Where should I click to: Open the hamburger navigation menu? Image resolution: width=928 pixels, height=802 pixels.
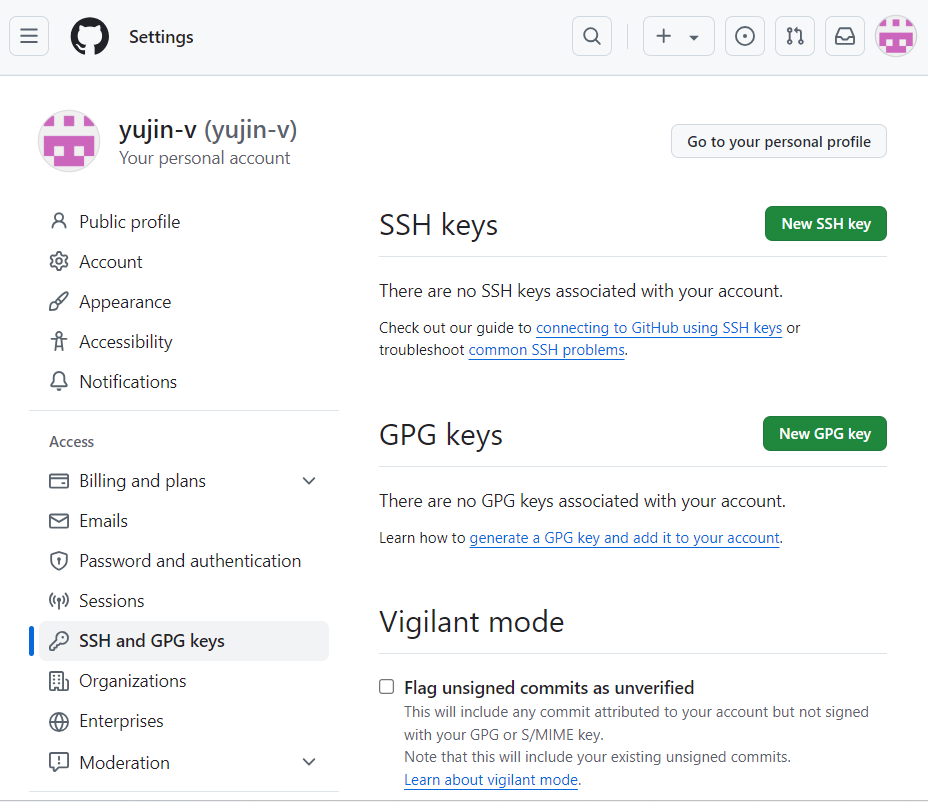click(x=29, y=36)
